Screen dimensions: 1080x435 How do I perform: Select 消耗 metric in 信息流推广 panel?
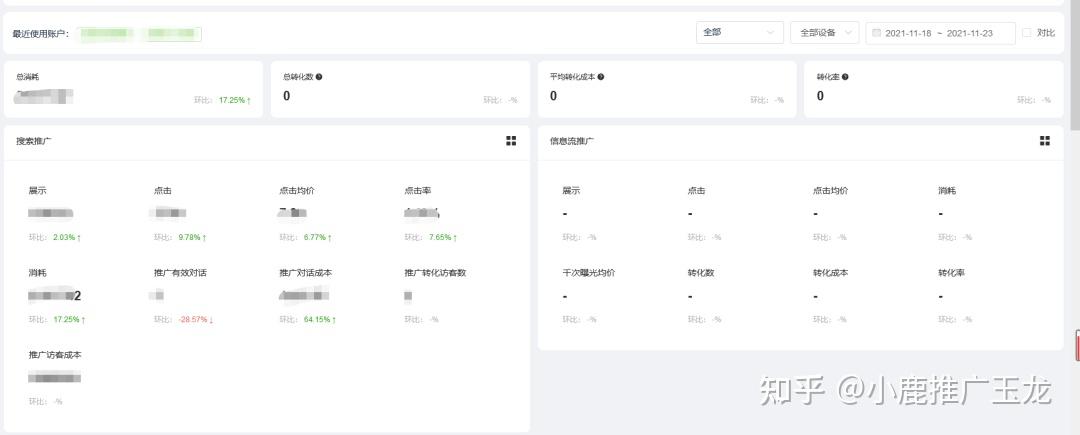[x=947, y=191]
